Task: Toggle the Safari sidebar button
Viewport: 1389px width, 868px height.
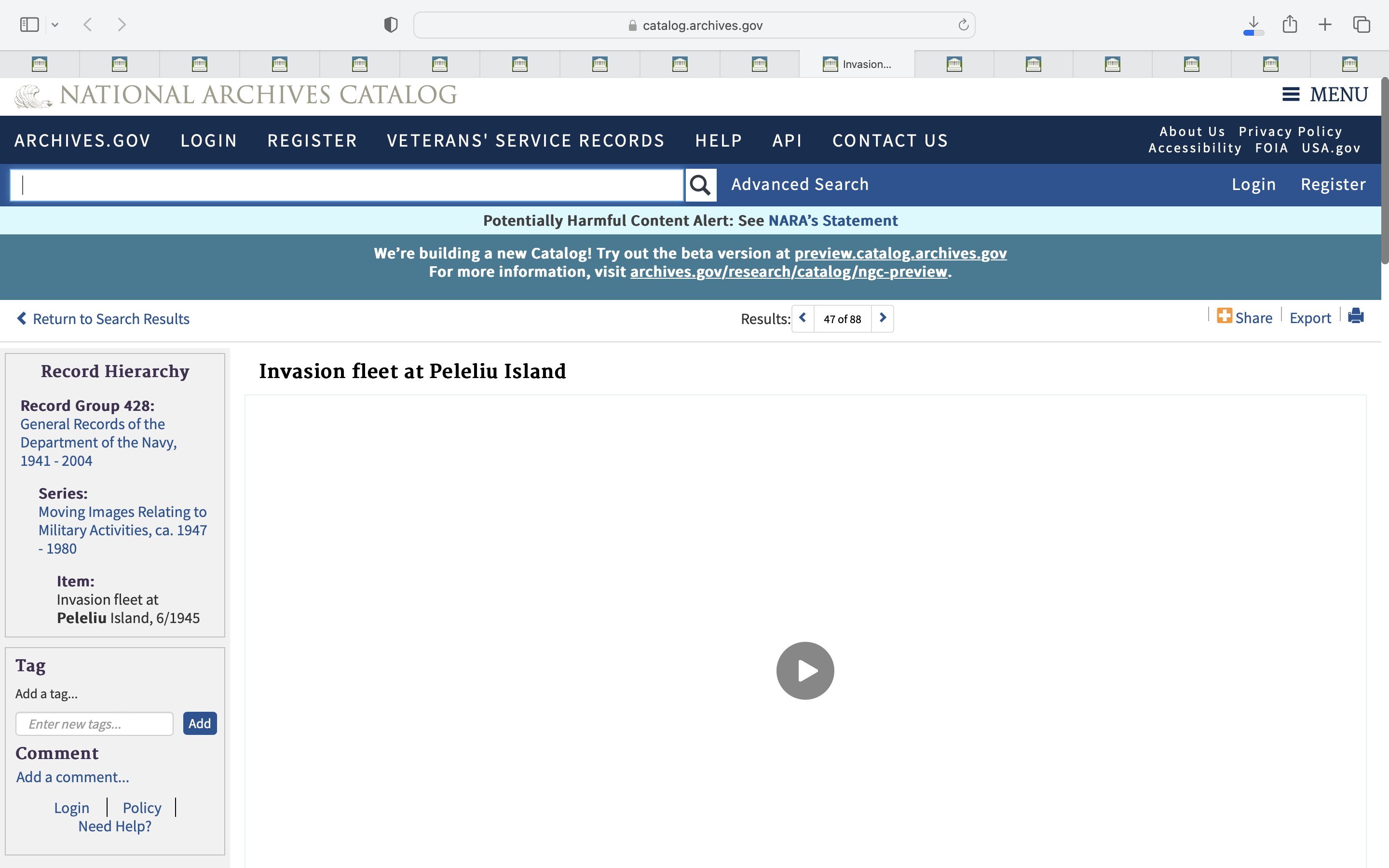Action: tap(29, 25)
